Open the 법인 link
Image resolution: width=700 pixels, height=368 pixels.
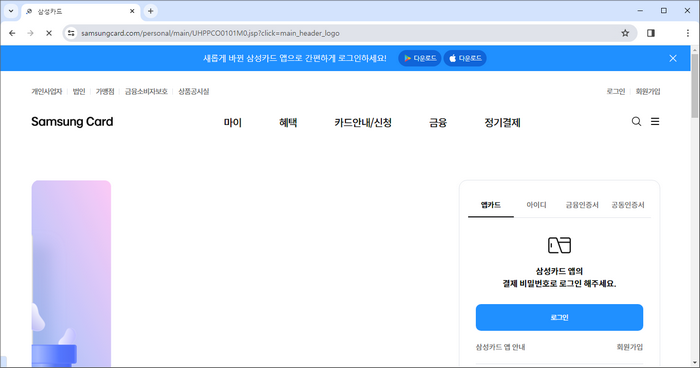coord(79,92)
